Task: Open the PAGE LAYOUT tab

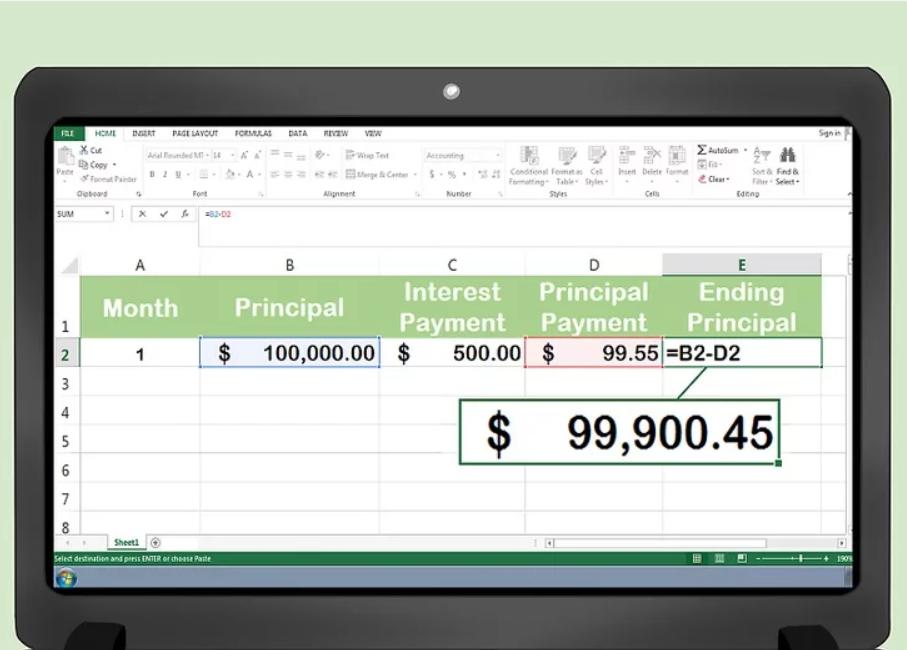Action: 195,133
